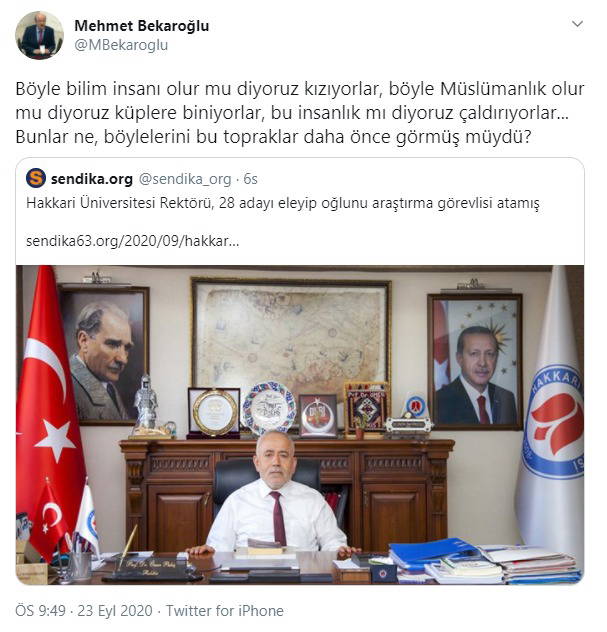Screen dimensions: 607x632
Task: Open the sendika.org account name
Action: point(91,179)
